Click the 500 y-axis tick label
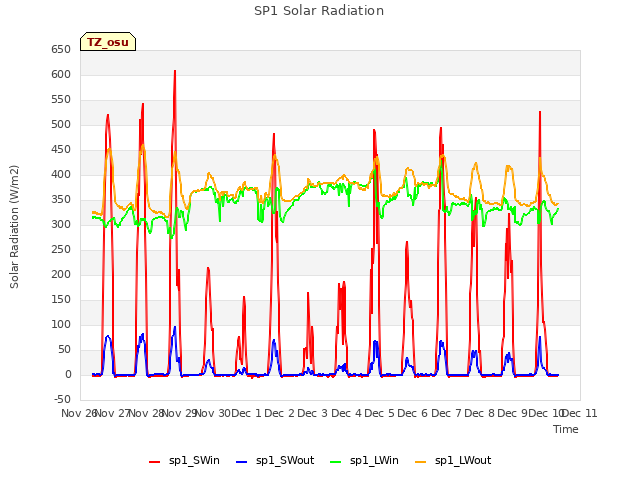Image resolution: width=640 pixels, height=480 pixels. click(61, 124)
